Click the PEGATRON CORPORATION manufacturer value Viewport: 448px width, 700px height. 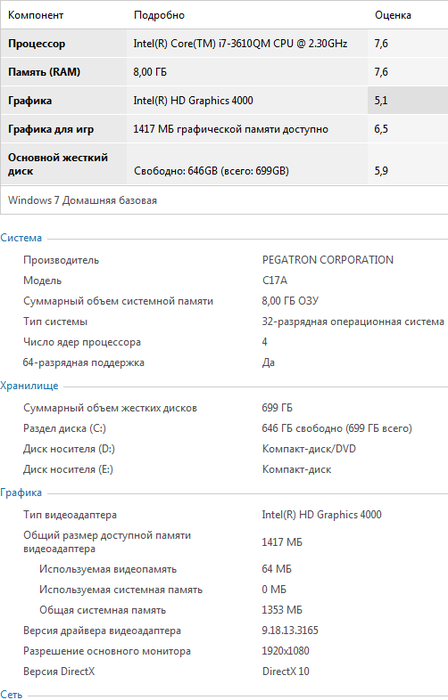(x=328, y=260)
